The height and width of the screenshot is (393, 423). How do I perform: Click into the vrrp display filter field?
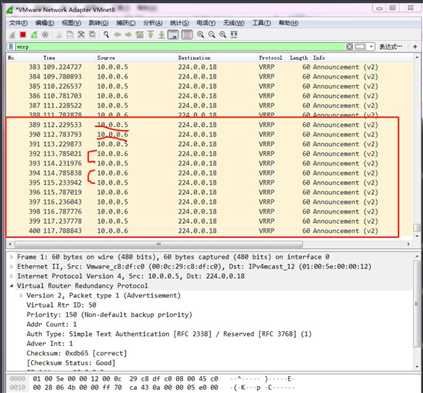180,47
